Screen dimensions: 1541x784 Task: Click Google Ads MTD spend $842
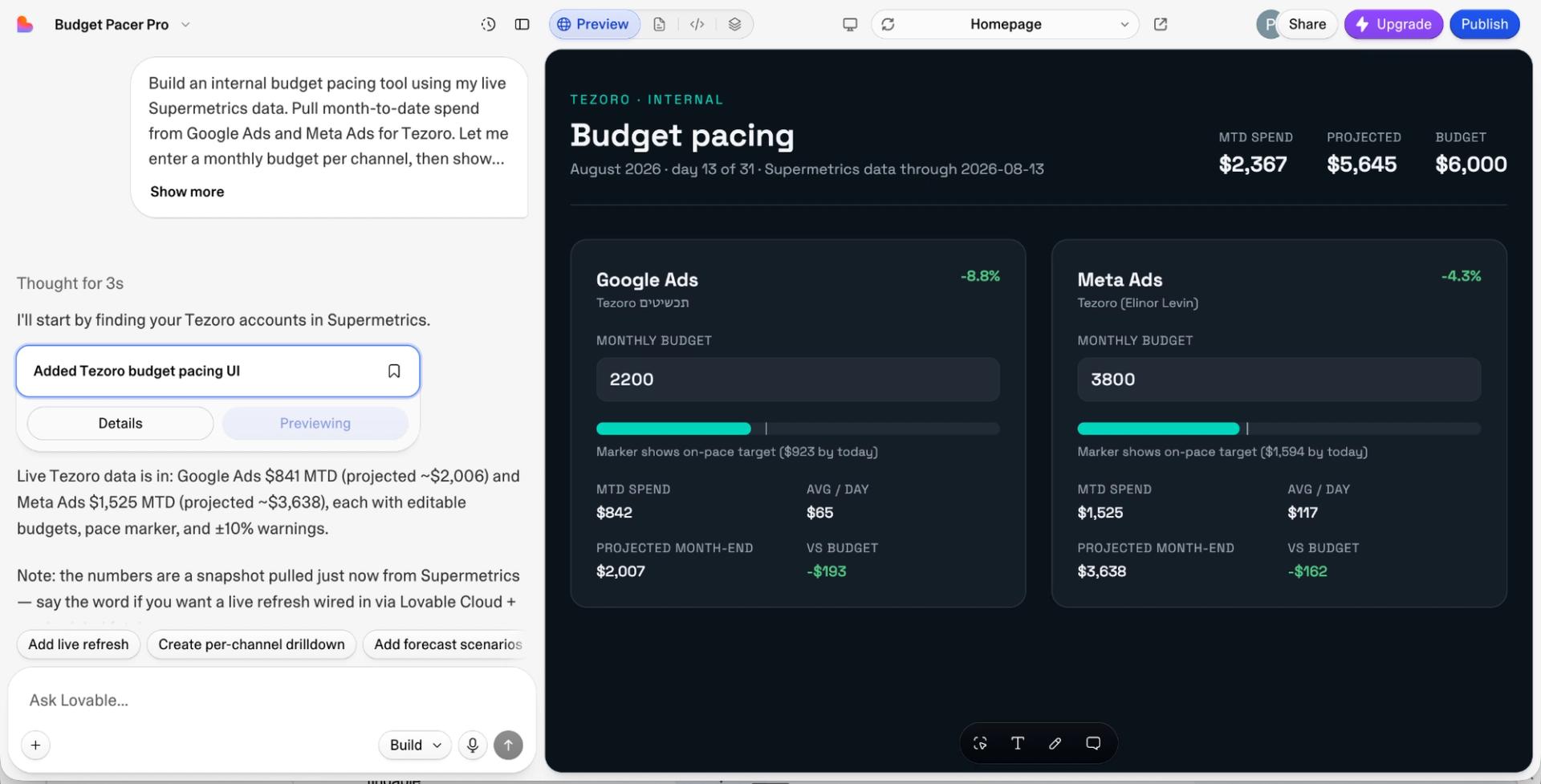click(614, 513)
